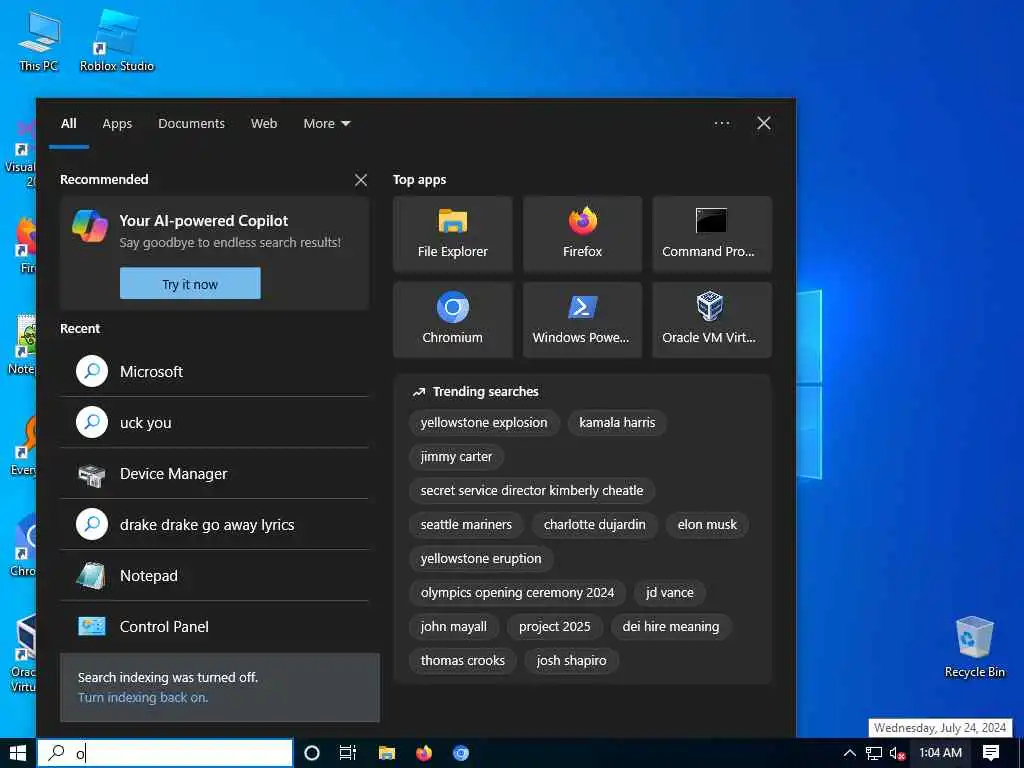1024x768 pixels.
Task: Search trending 'john mayall'
Action: 454,626
